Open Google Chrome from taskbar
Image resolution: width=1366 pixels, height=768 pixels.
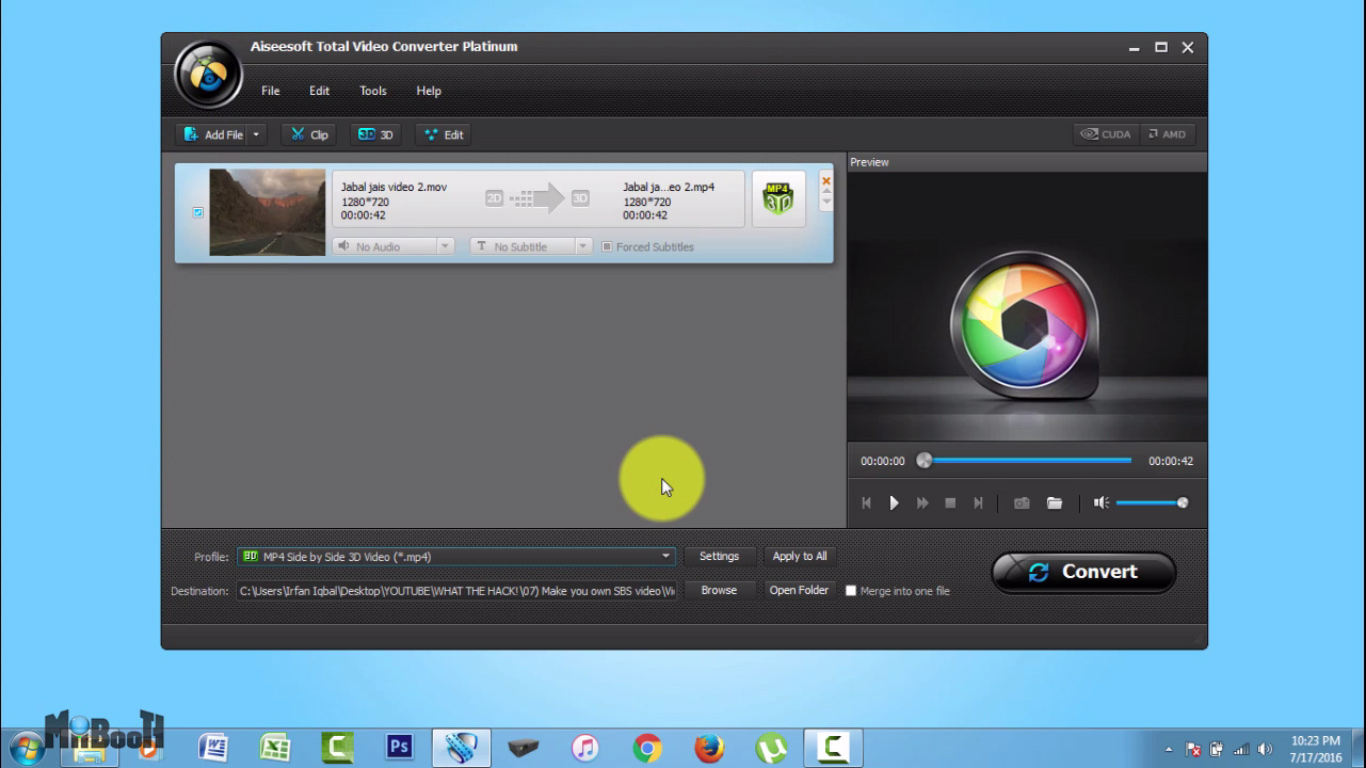647,748
